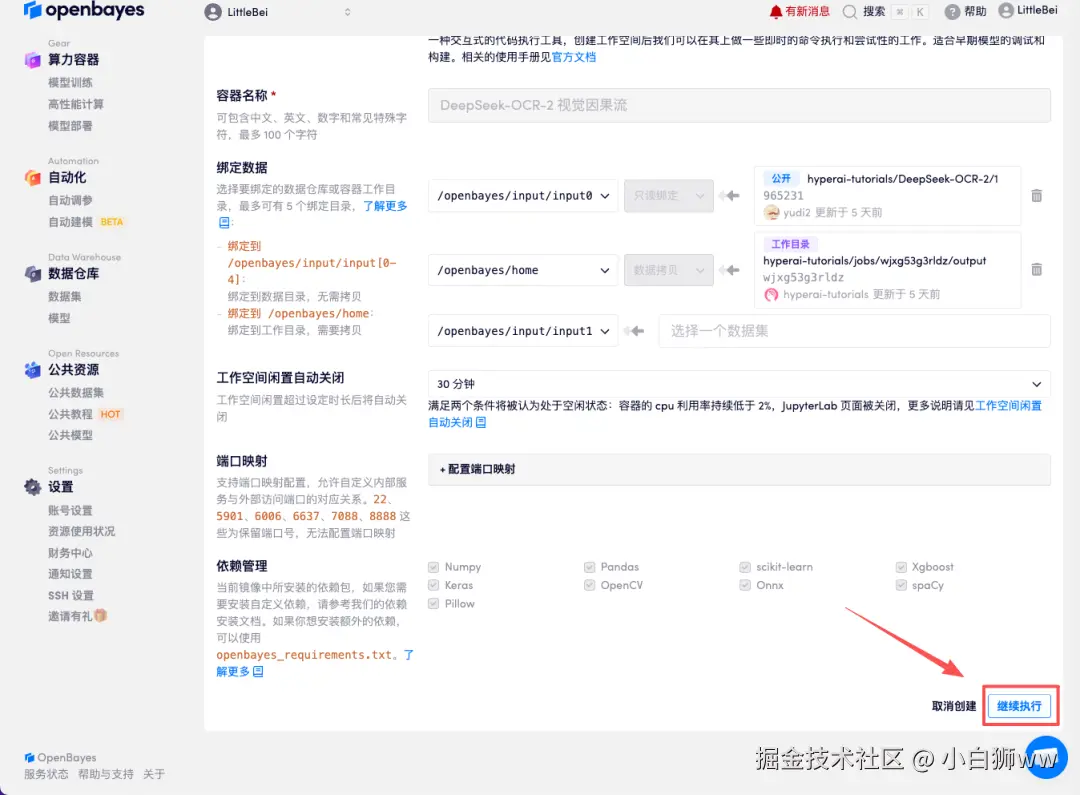Screen dimensions: 1080x795
Task: Click the gift icon beside 邀请有礼
Action: point(101,615)
